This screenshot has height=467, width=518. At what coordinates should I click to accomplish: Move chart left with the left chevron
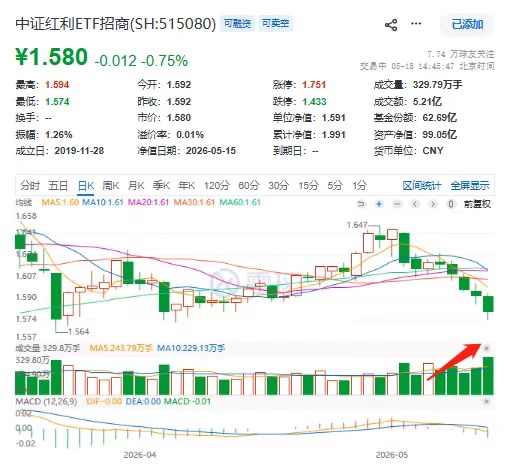(415, 204)
